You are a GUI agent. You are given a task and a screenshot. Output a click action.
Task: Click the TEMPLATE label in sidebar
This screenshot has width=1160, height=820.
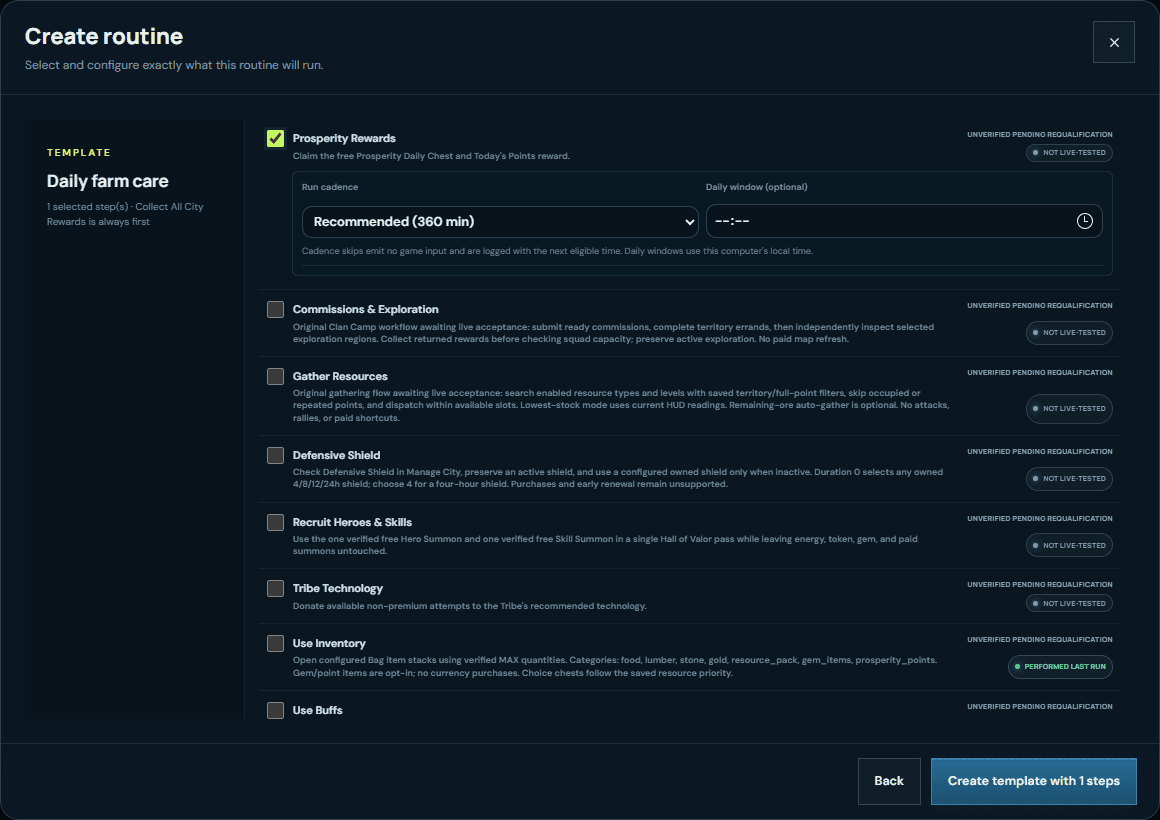[x=78, y=152]
